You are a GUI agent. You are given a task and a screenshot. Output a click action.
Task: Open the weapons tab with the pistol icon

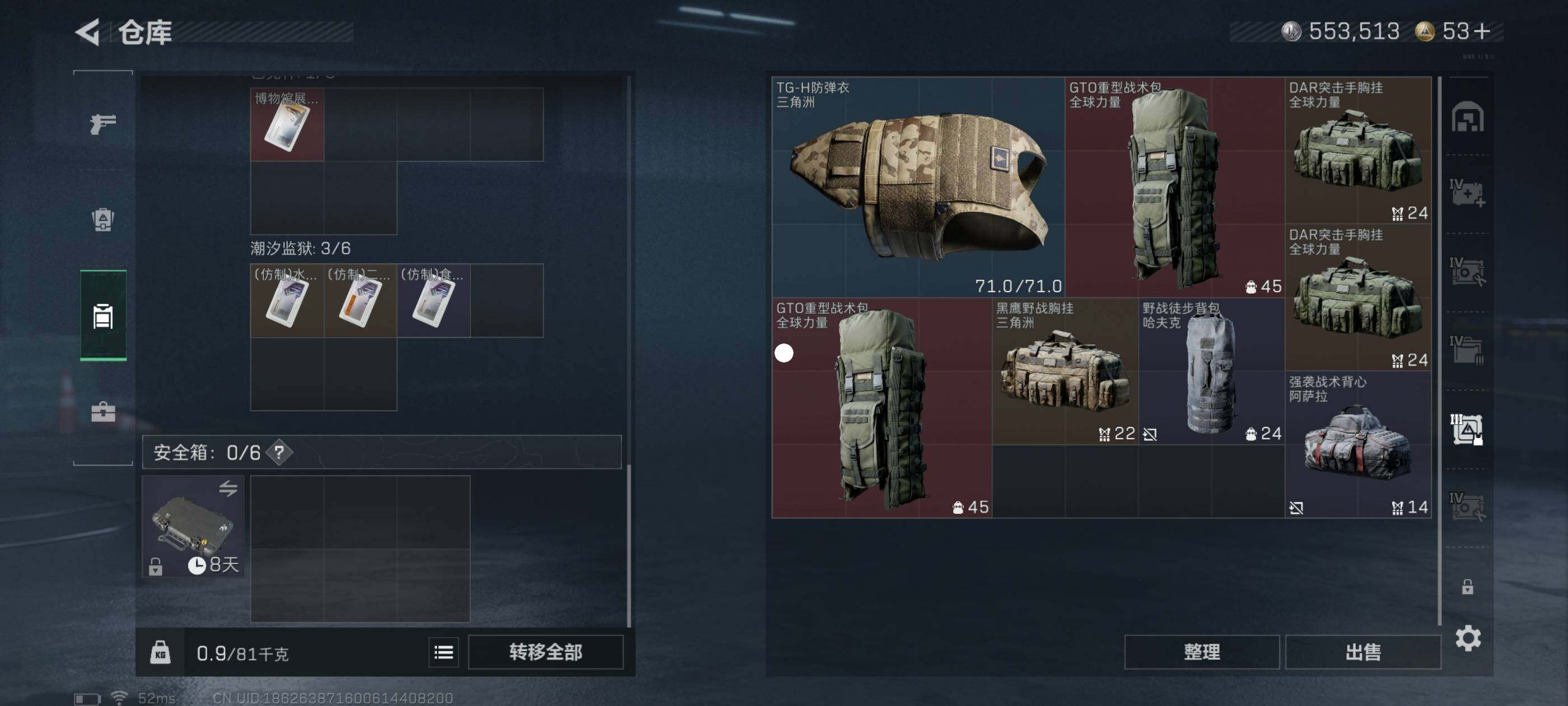103,124
